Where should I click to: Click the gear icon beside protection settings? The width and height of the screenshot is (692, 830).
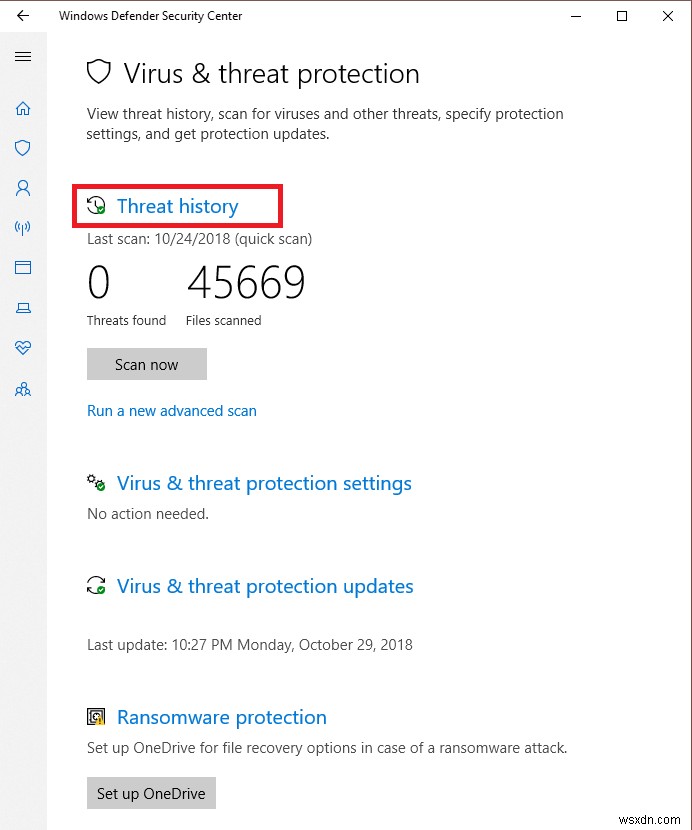tap(96, 483)
